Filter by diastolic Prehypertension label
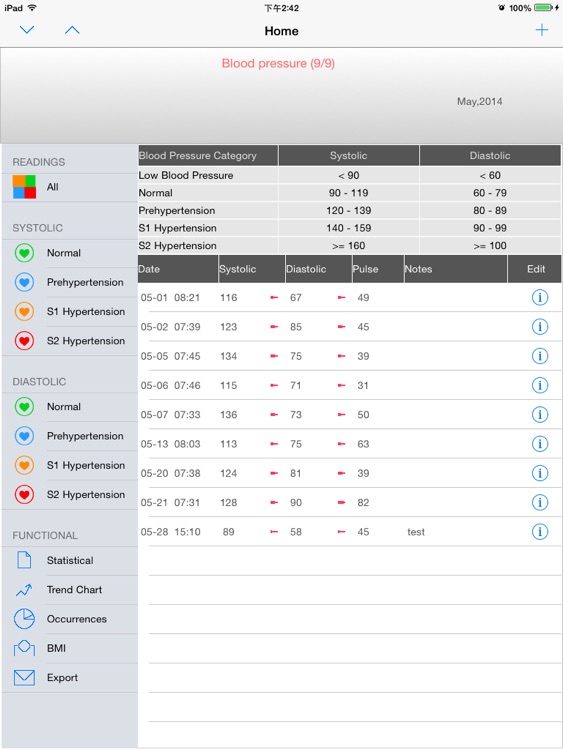Image resolution: width=563 pixels, height=750 pixels. 85,436
